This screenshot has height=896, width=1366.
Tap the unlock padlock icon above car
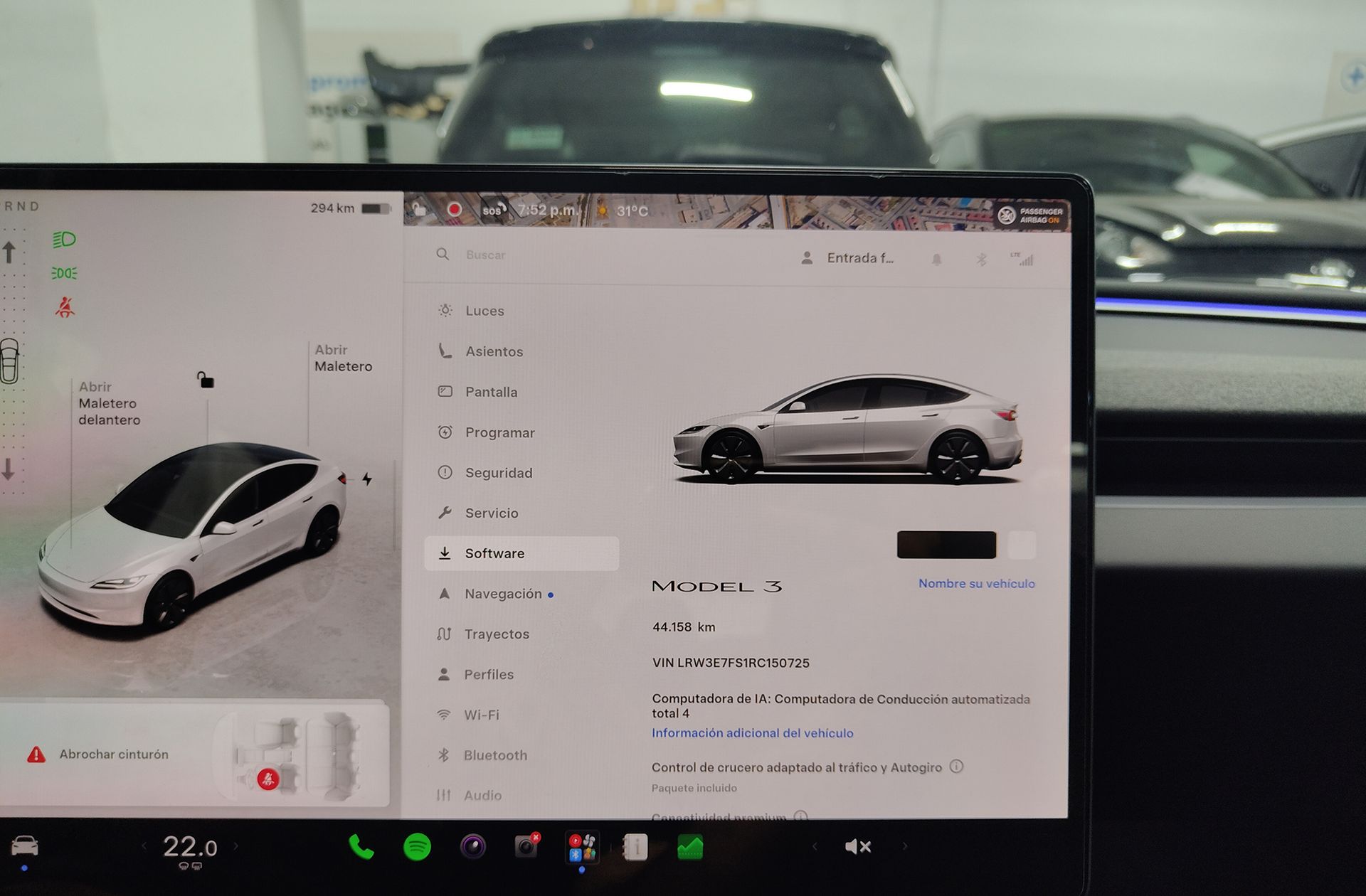[x=206, y=380]
